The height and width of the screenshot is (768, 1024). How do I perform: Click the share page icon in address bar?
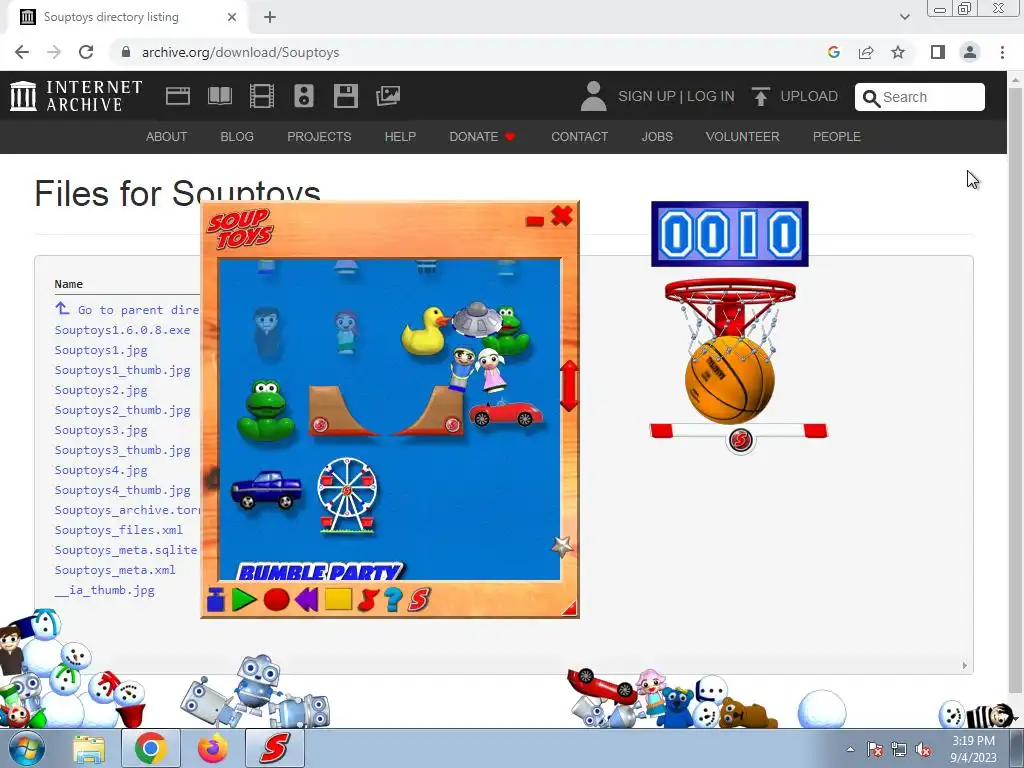(x=866, y=52)
